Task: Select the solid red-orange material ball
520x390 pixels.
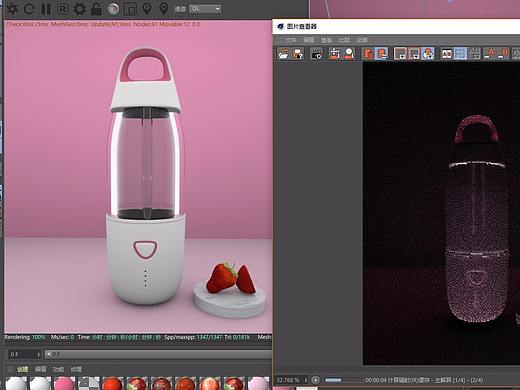Action: click(x=113, y=384)
